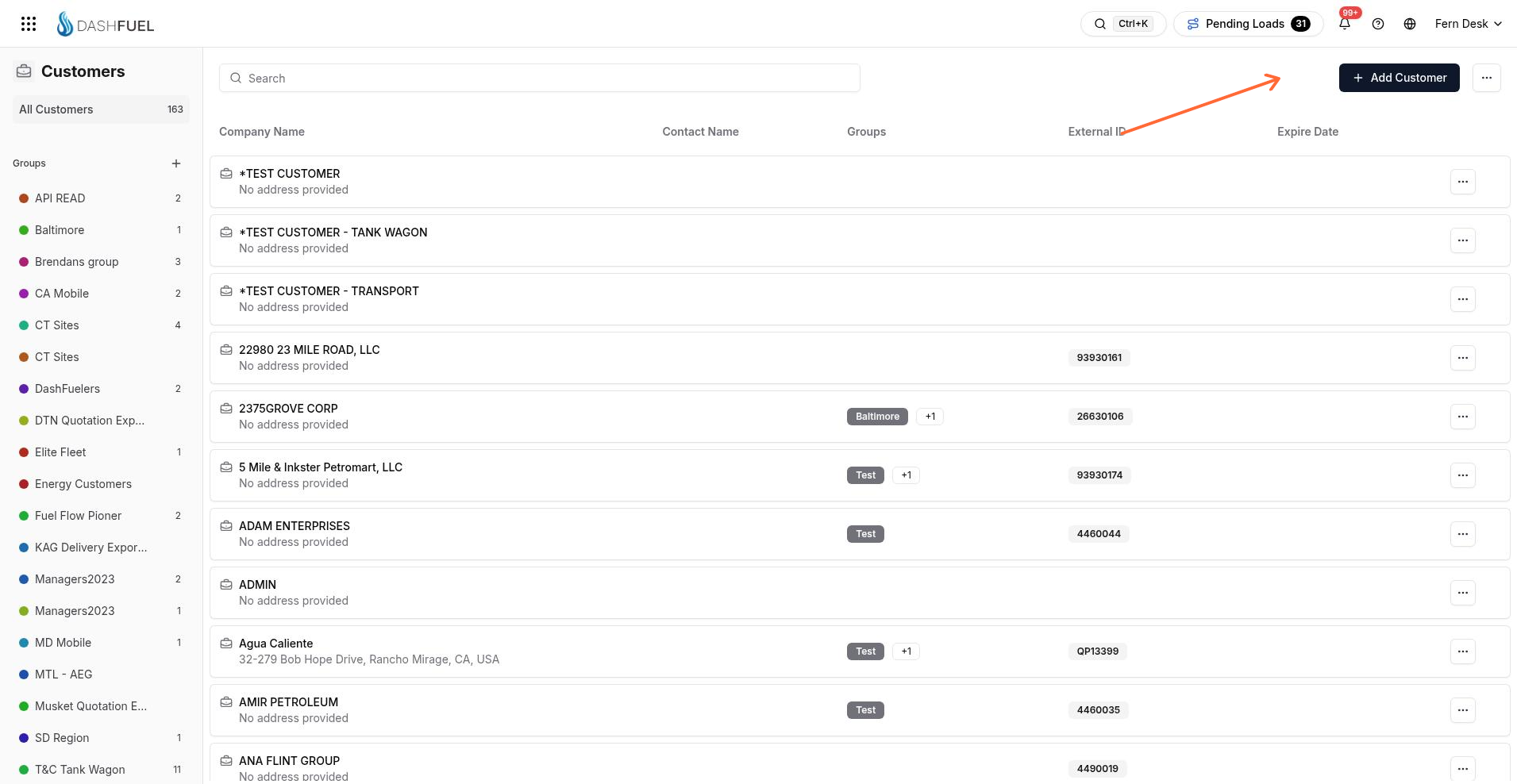Open row menu for ADMIN
This screenshot has height=784, width=1517.
[1463, 593]
